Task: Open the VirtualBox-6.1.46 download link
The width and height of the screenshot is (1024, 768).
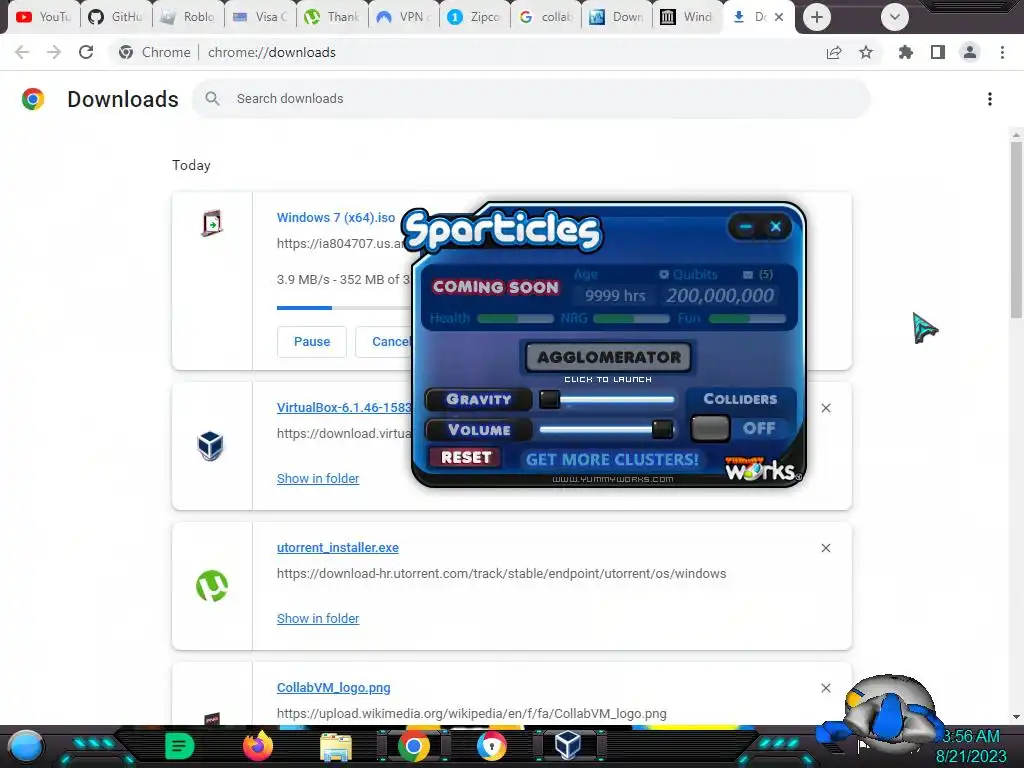Action: tap(344, 408)
